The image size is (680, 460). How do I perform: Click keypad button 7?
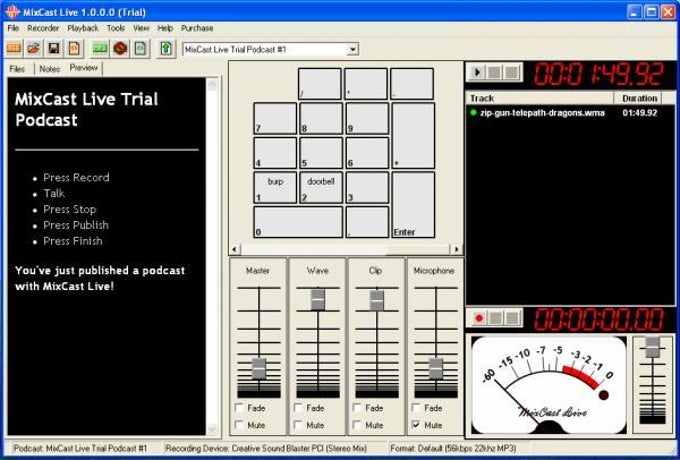(275, 118)
